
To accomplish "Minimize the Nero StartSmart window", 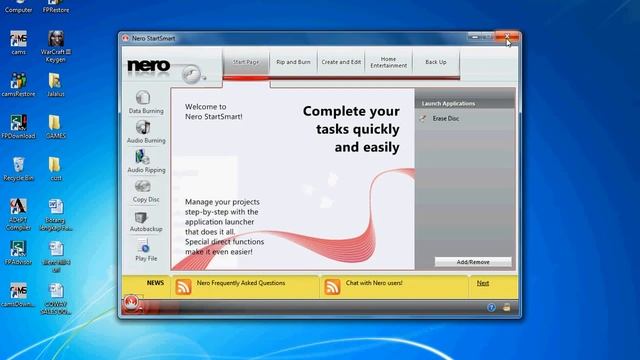I will (474, 37).
